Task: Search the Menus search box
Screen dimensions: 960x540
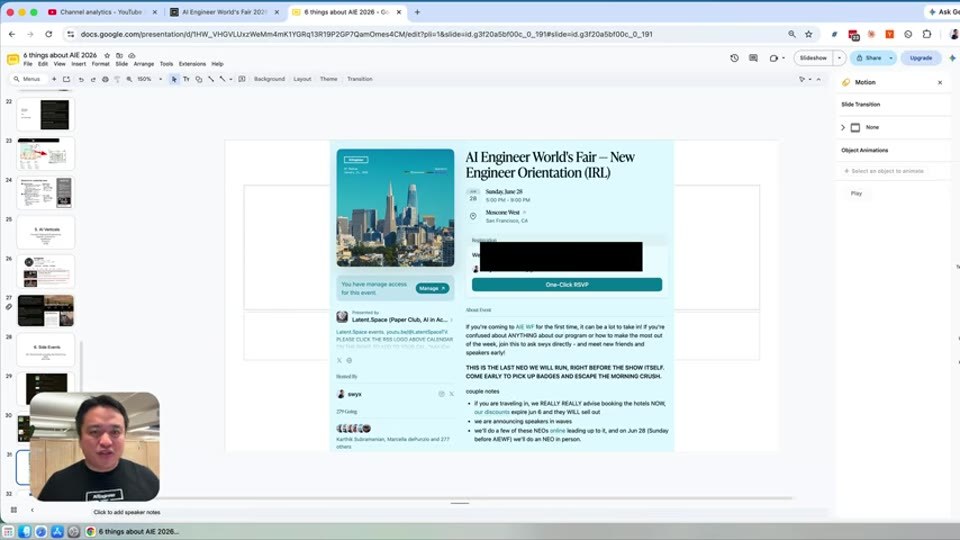Action: 28,79
